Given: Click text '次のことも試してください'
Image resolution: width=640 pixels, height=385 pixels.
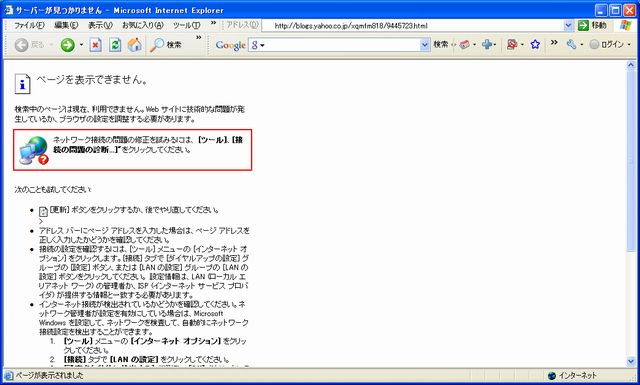Looking at the screenshot, I should (53, 189).
